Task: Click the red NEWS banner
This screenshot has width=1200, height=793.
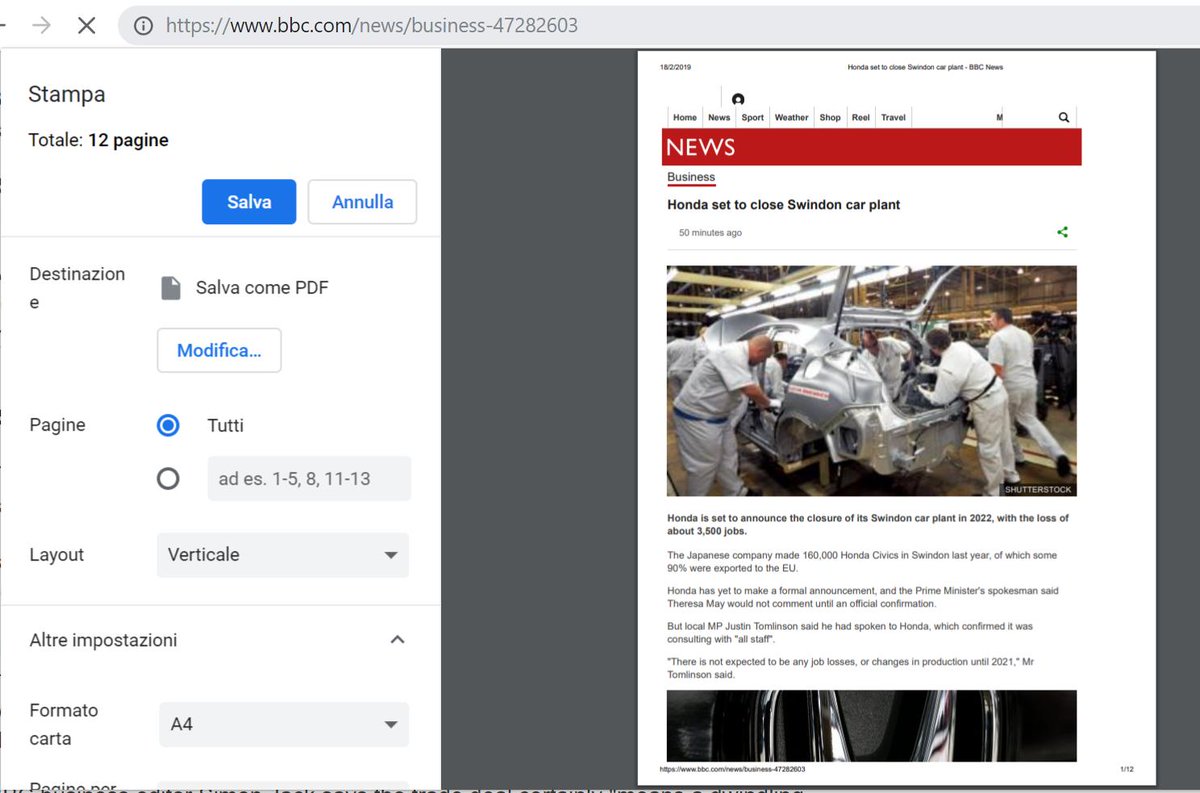Action: (x=872, y=147)
